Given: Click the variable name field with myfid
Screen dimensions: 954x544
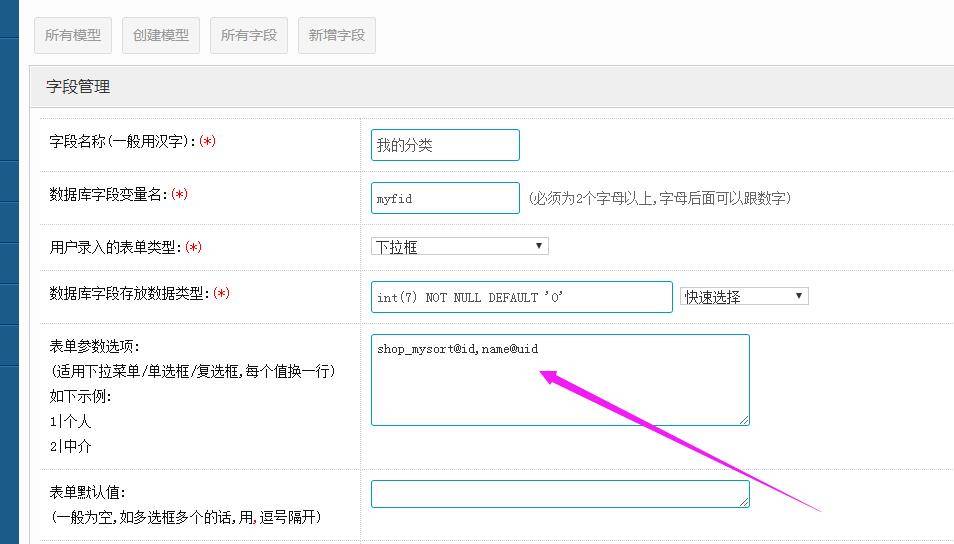Looking at the screenshot, I should (445, 198).
